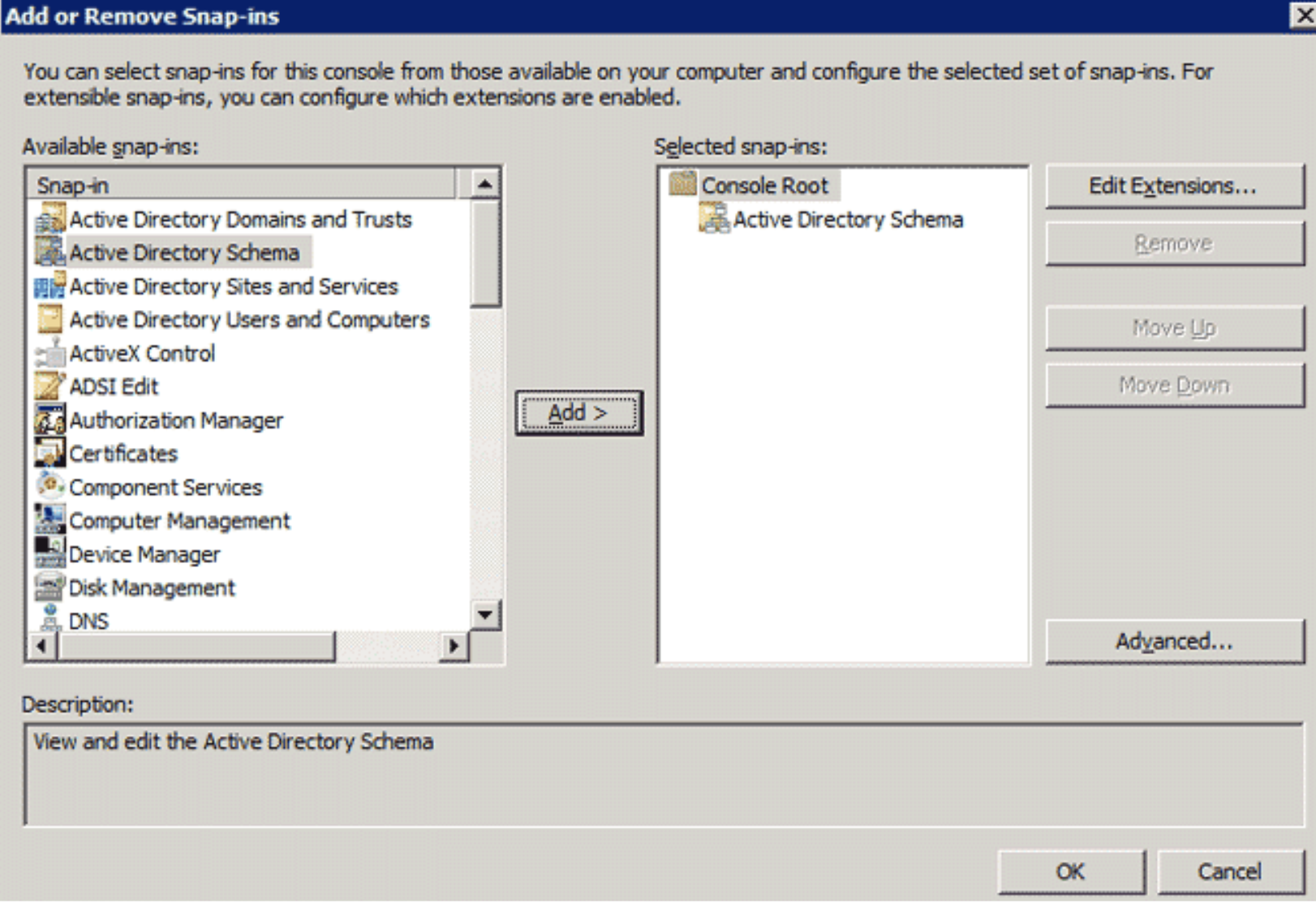Click the Computer Management icon

tap(50, 520)
